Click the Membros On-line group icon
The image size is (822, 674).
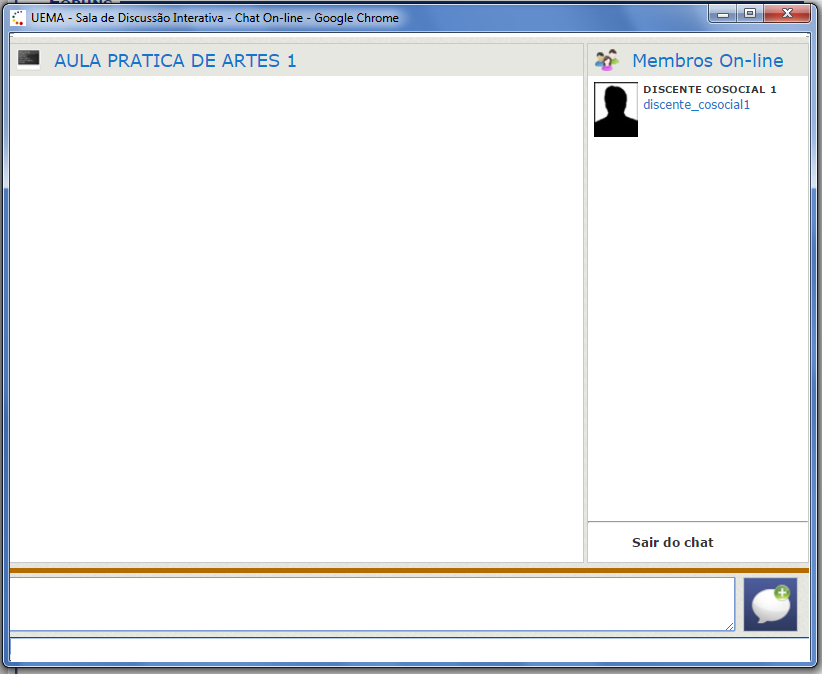(x=607, y=60)
